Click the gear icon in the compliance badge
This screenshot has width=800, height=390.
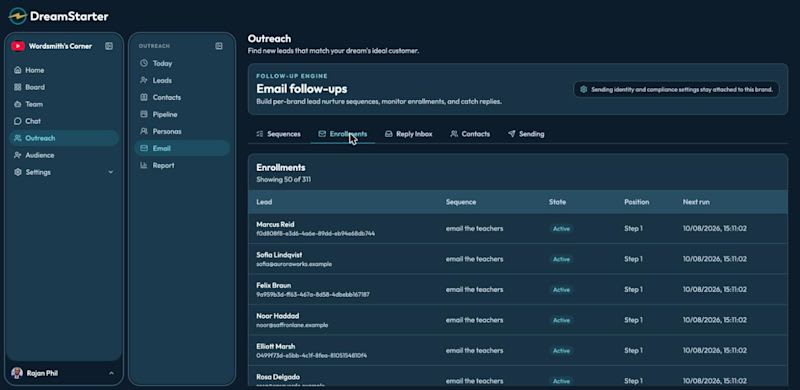(584, 89)
